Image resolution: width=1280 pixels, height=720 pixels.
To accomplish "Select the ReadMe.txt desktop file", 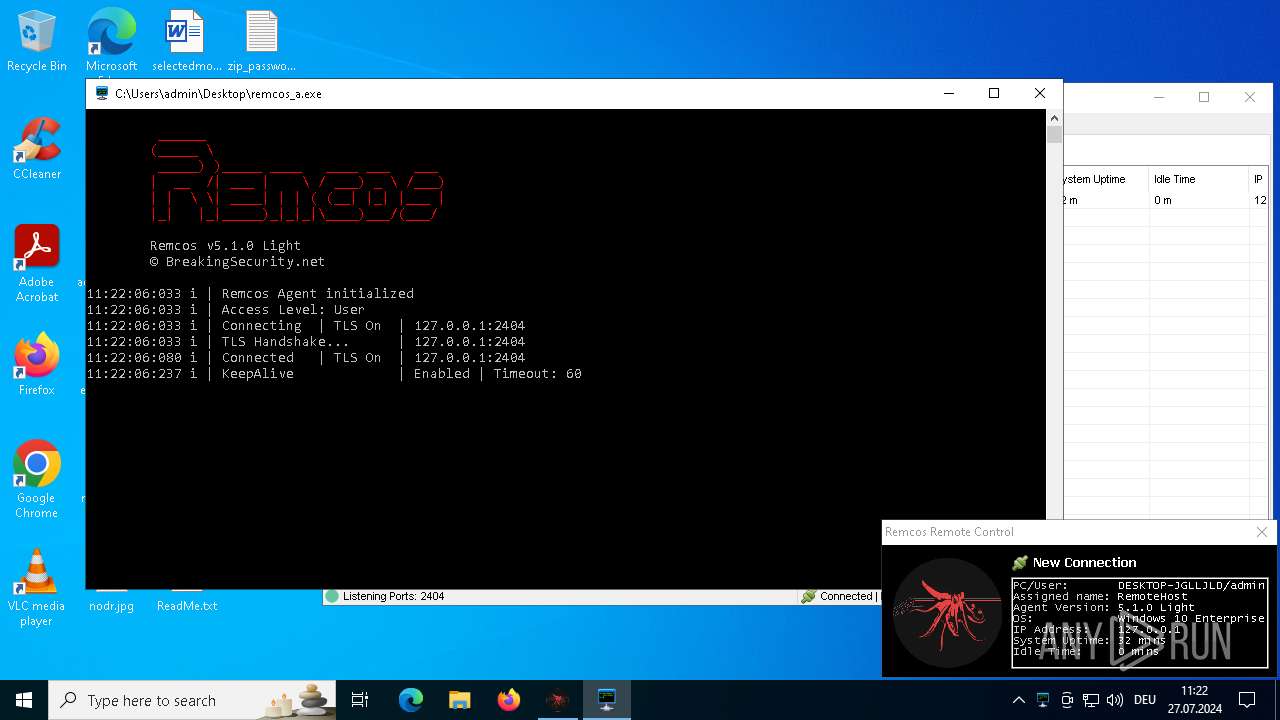I will (x=187, y=604).
